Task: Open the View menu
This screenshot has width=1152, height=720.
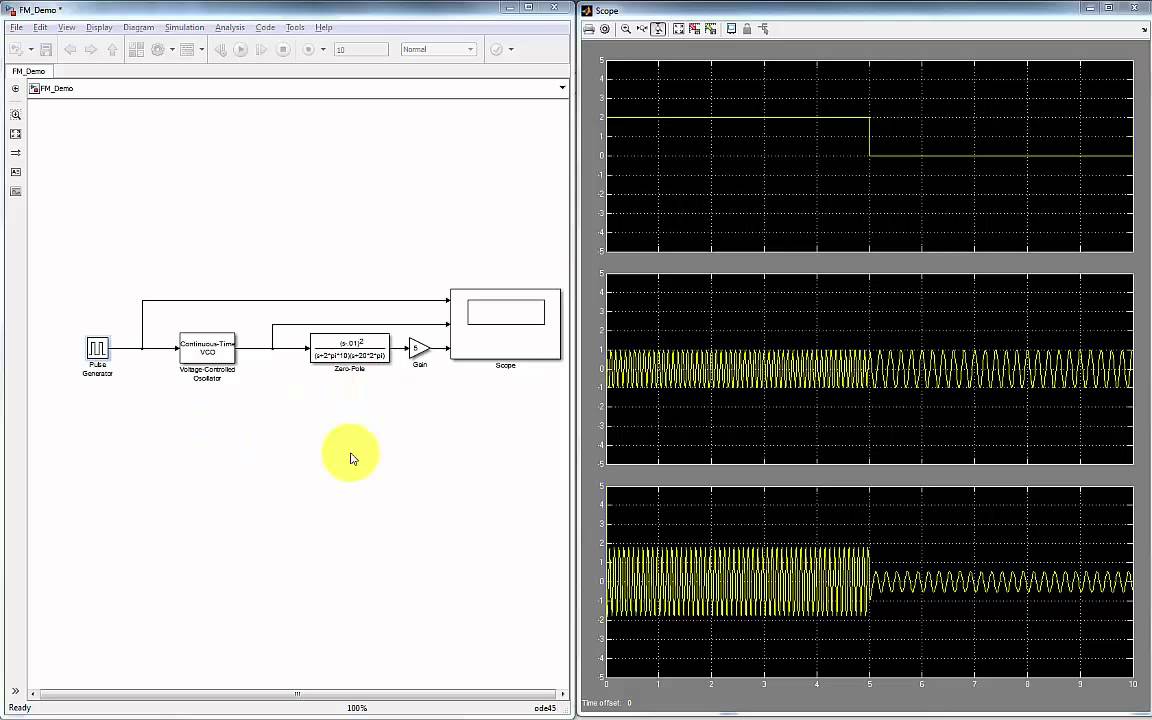Action: click(66, 27)
